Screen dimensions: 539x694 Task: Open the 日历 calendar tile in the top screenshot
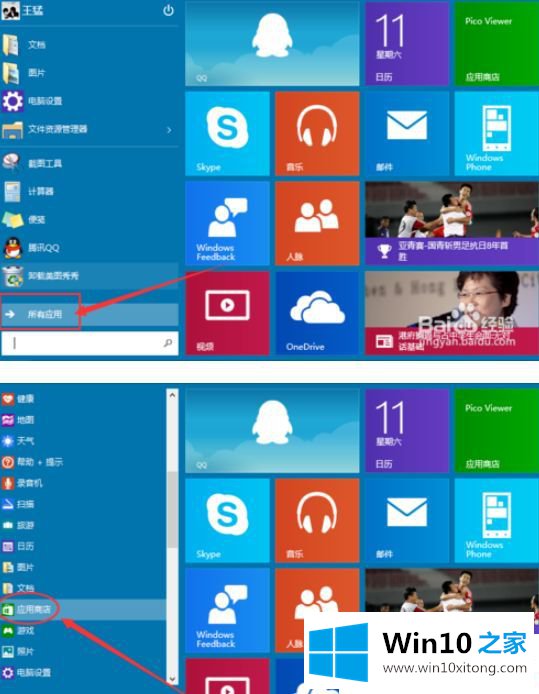click(x=407, y=43)
